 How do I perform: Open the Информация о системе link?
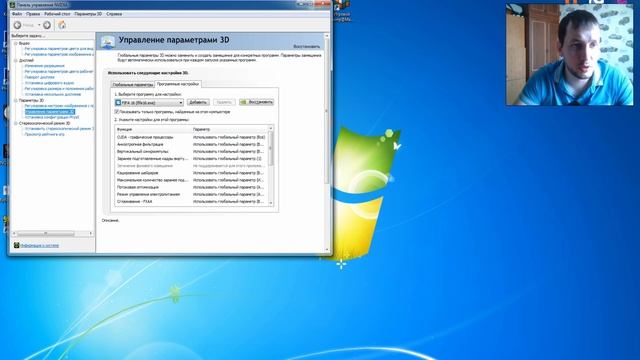pos(40,246)
